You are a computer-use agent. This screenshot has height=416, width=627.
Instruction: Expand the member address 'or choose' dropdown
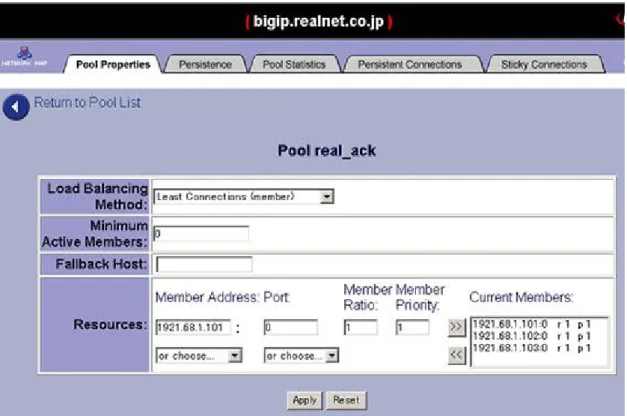(199, 356)
